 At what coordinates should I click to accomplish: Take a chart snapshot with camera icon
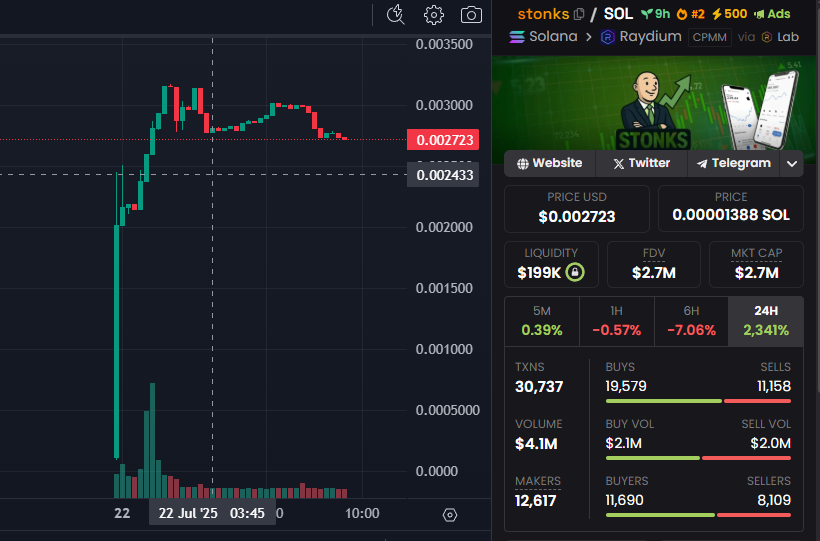pos(471,15)
